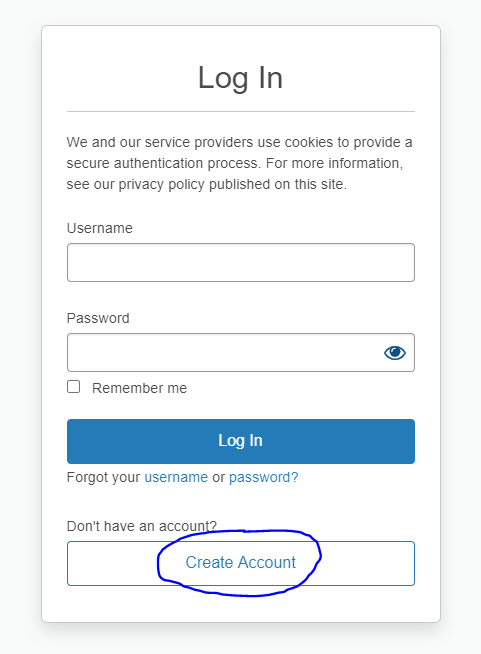Focus the Username input field
The image size is (481, 654).
point(241,262)
